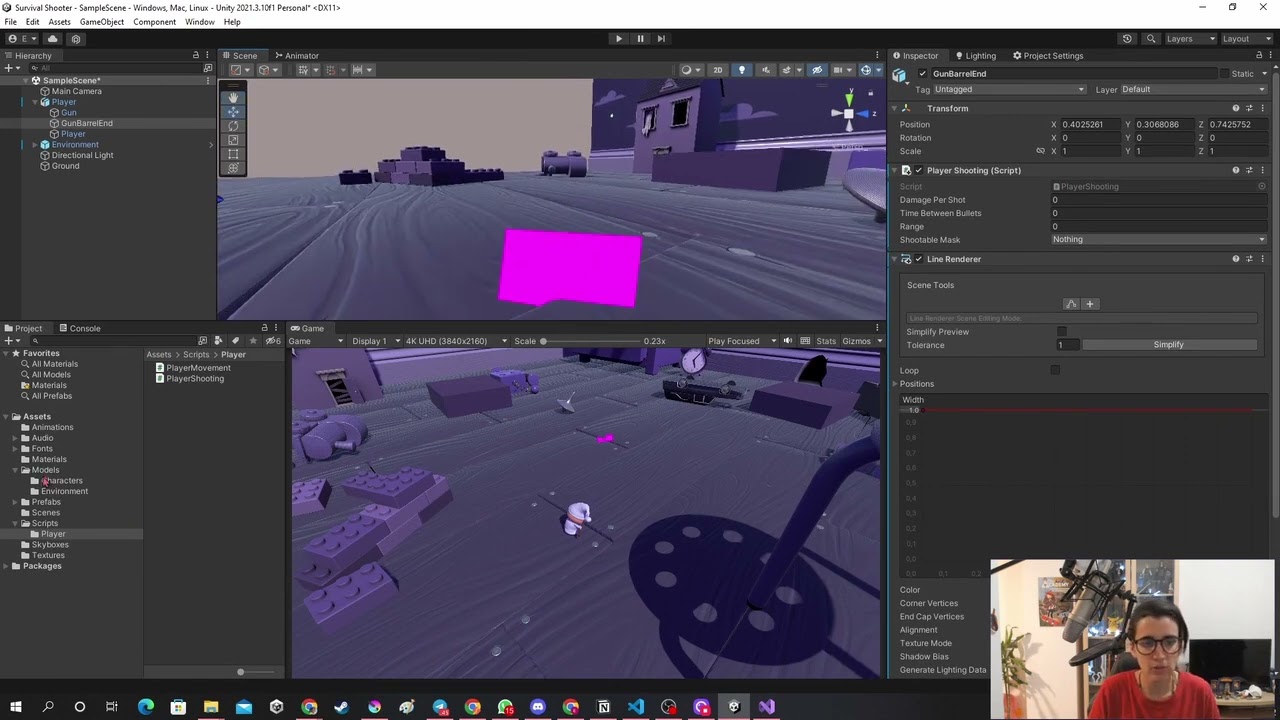Viewport: 1280px width, 720px height.
Task: Click the Step frame button
Action: 661,39
